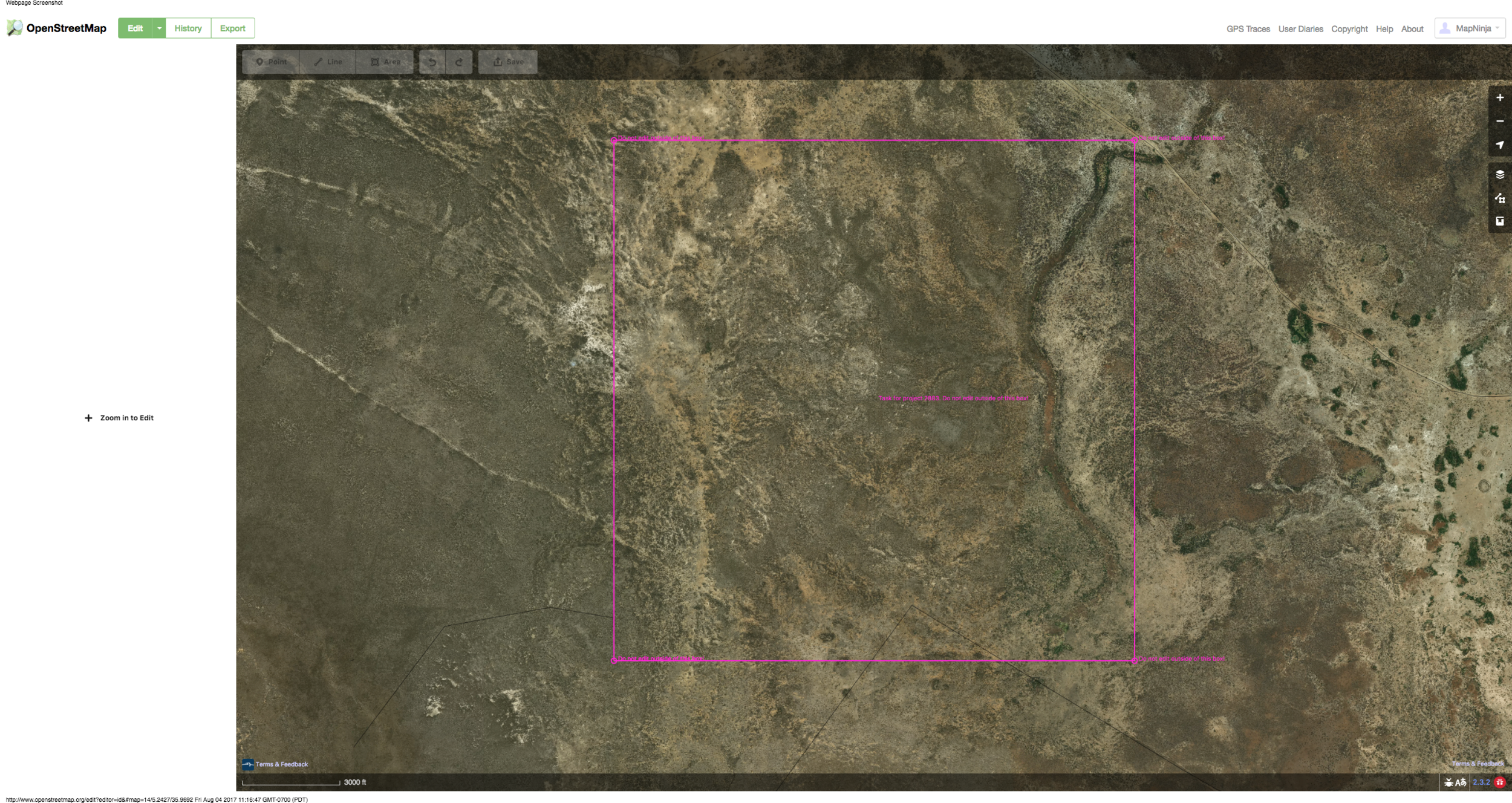The width and height of the screenshot is (1512, 803).
Task: Click the red gift what's-new icon
Action: tap(1500, 782)
